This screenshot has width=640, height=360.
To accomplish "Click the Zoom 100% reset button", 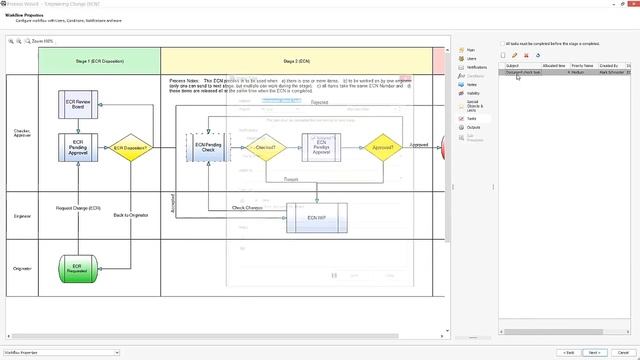I will click(39, 41).
